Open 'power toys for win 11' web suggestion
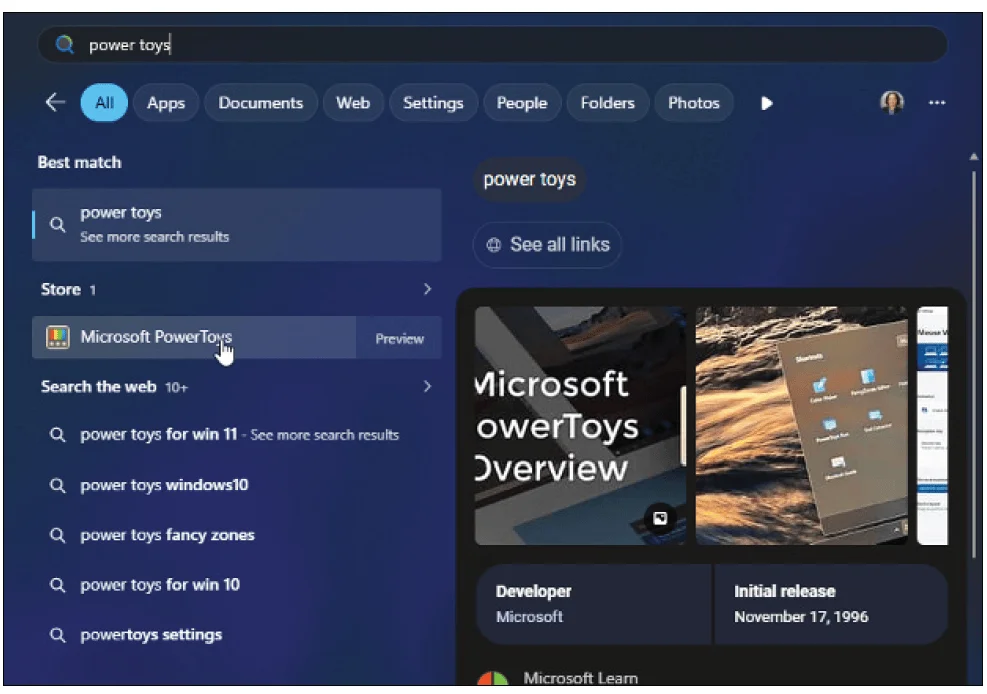 click(237, 435)
